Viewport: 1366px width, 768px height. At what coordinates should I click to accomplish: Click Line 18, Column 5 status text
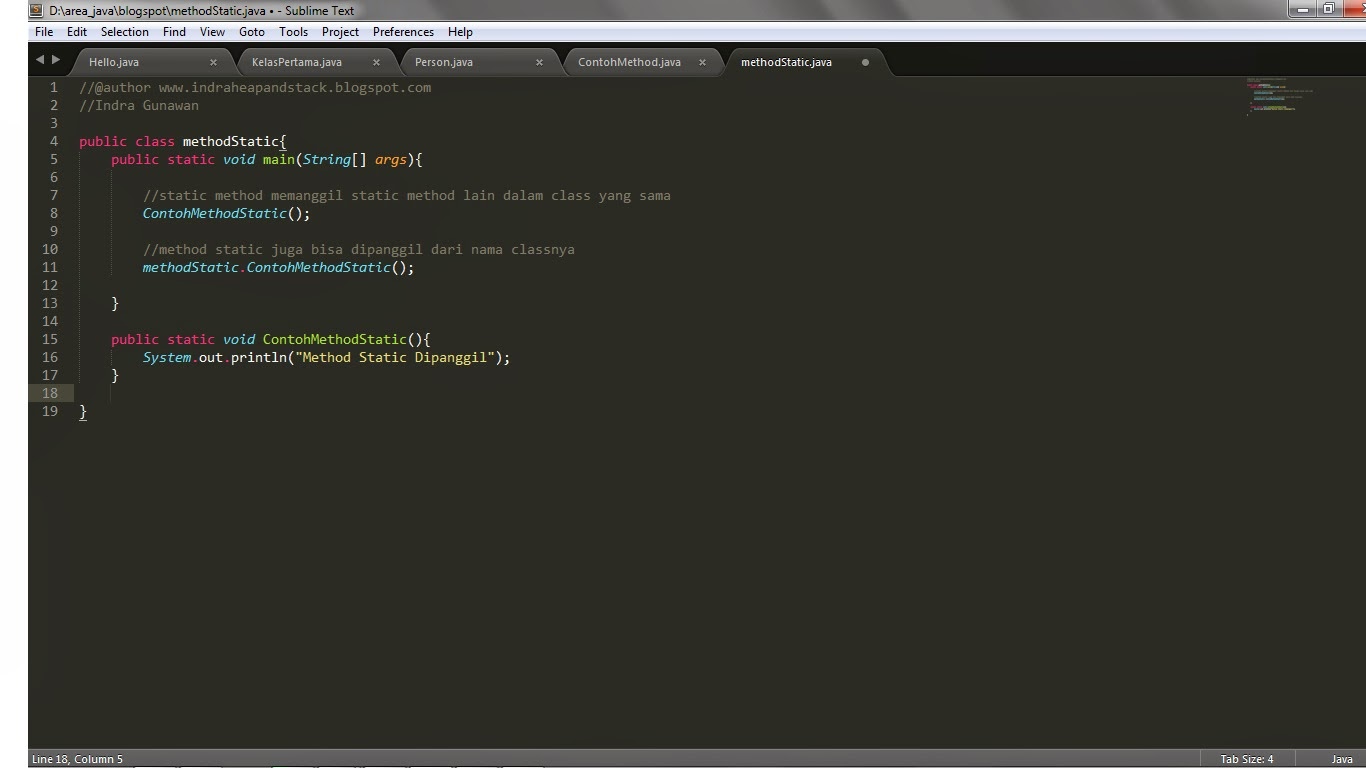tap(77, 759)
